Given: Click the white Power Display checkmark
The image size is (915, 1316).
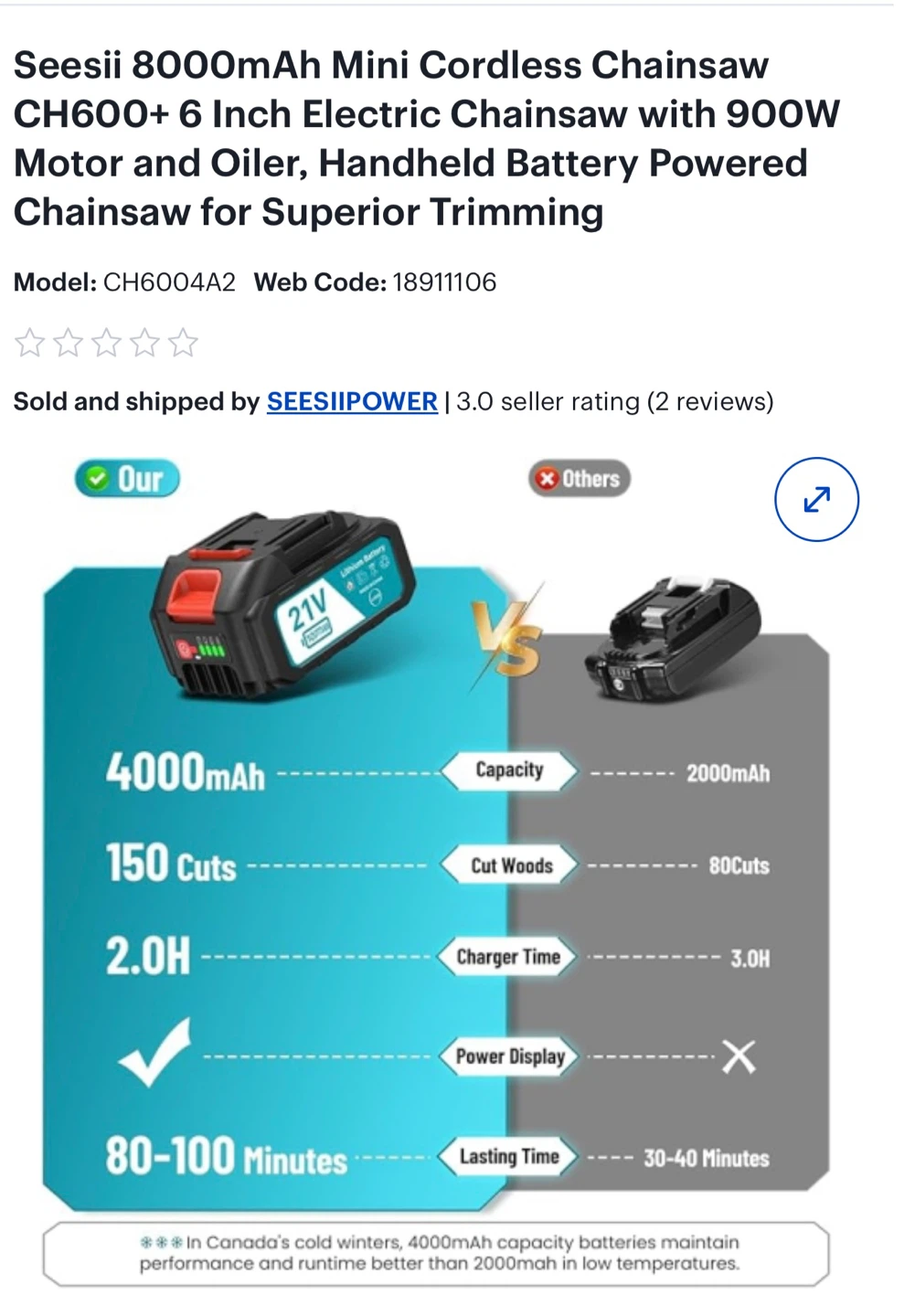Looking at the screenshot, I should point(155,1052).
